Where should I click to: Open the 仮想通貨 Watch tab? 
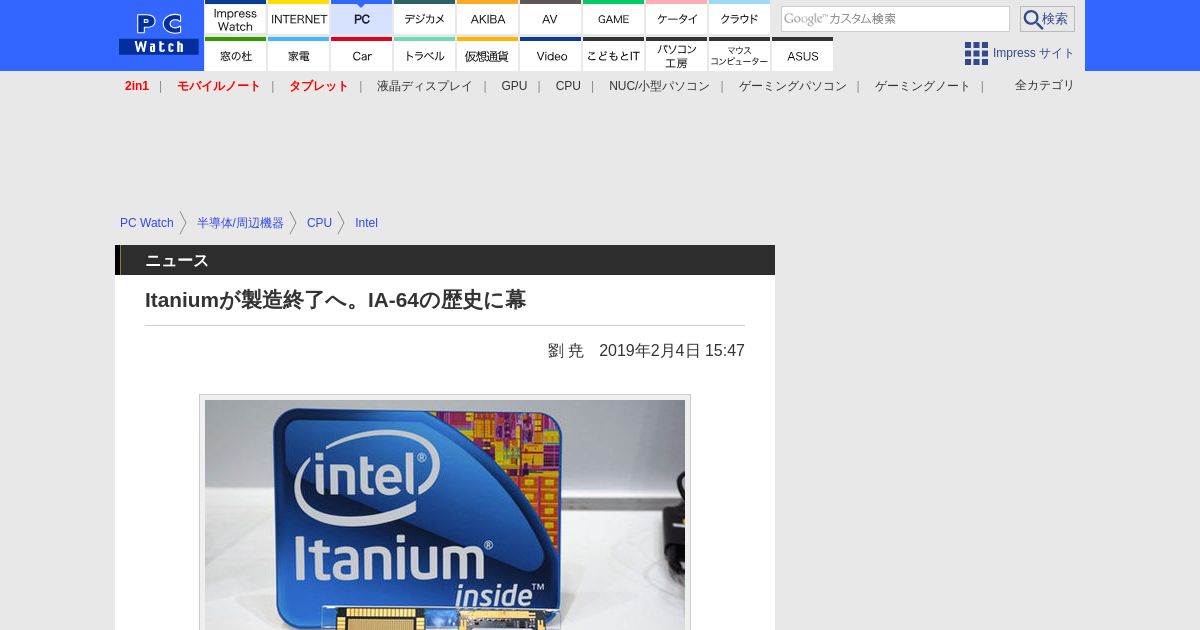click(487, 54)
